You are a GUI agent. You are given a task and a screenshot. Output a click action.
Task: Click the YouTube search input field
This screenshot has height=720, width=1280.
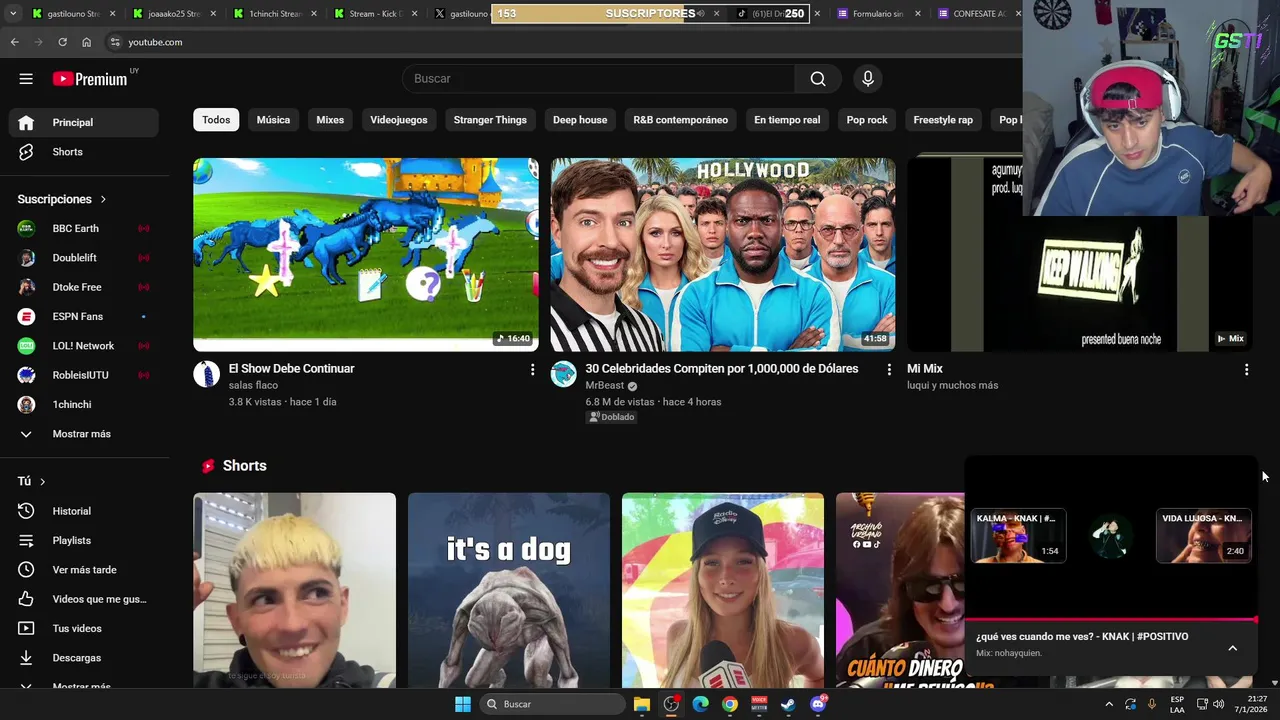[x=599, y=79]
